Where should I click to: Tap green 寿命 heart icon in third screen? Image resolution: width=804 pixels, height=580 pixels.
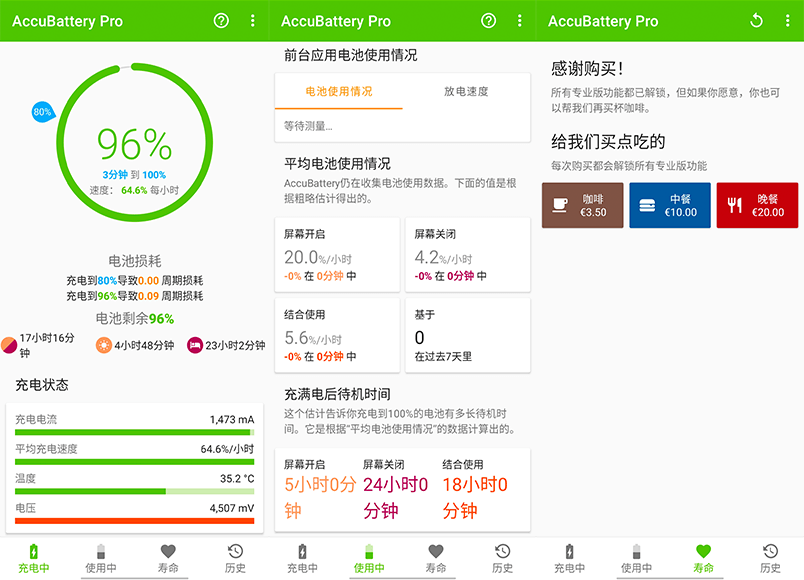(x=704, y=551)
